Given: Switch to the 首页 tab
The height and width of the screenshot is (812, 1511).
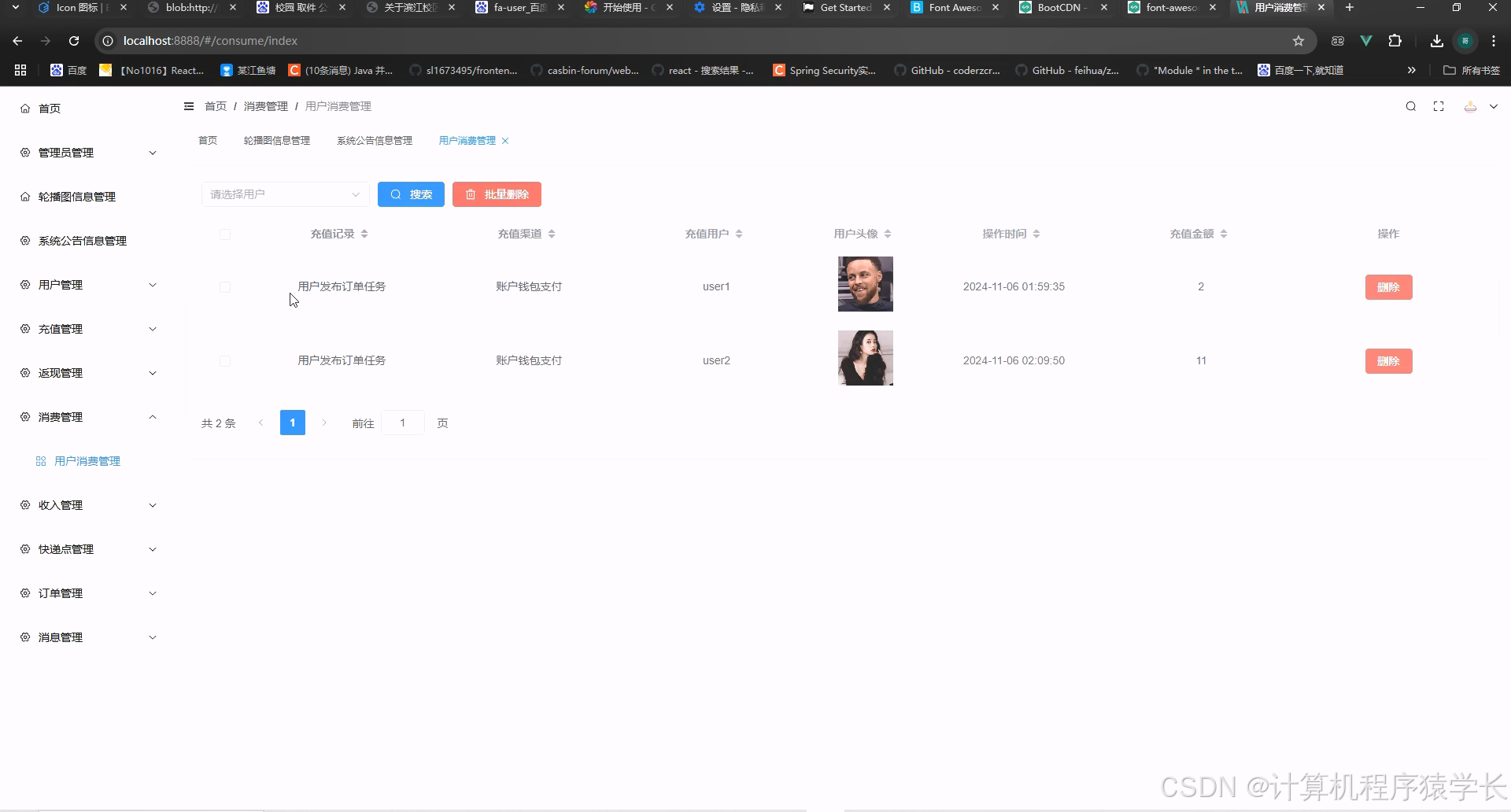Looking at the screenshot, I should (x=207, y=140).
